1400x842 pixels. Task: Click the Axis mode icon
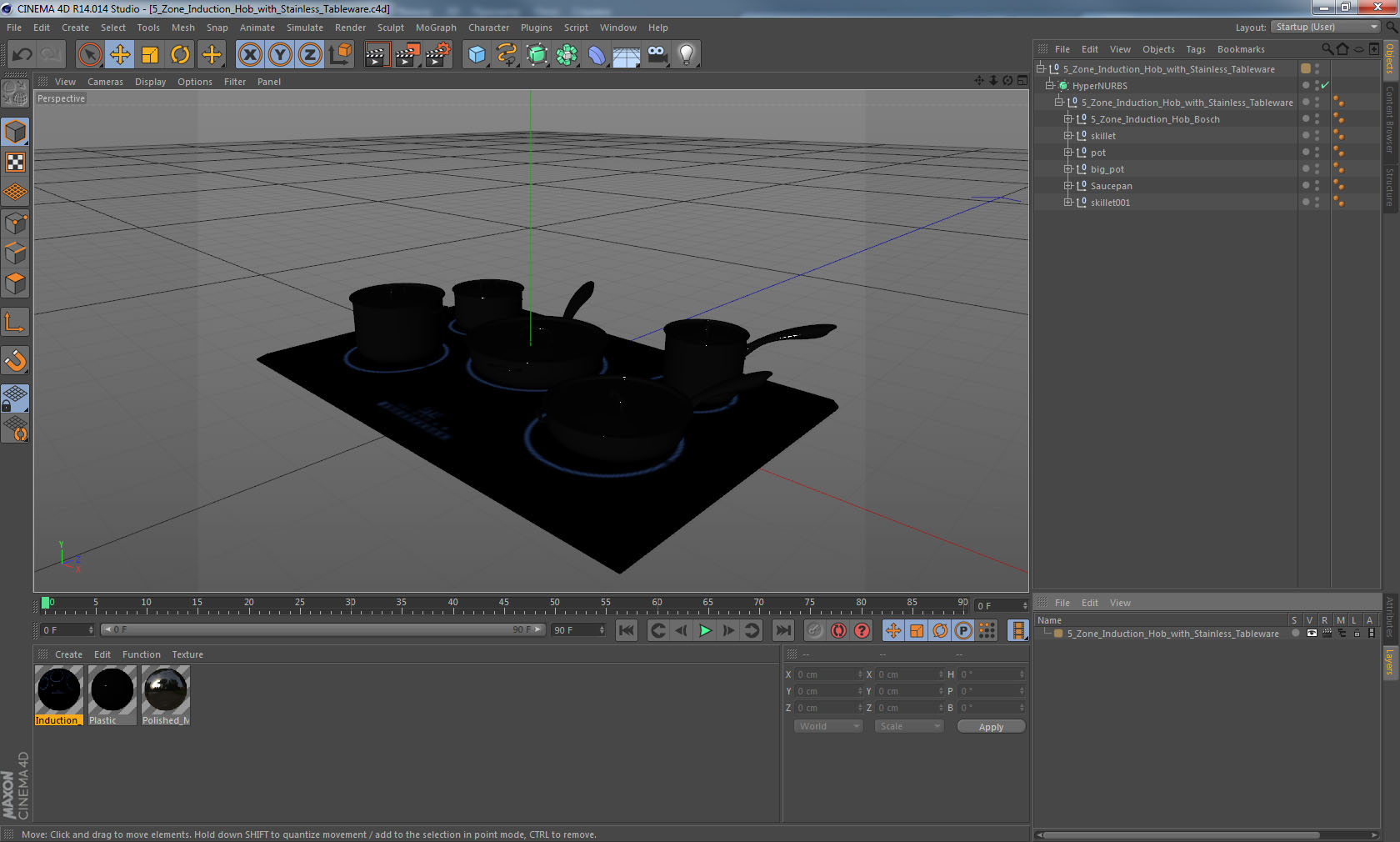16,322
